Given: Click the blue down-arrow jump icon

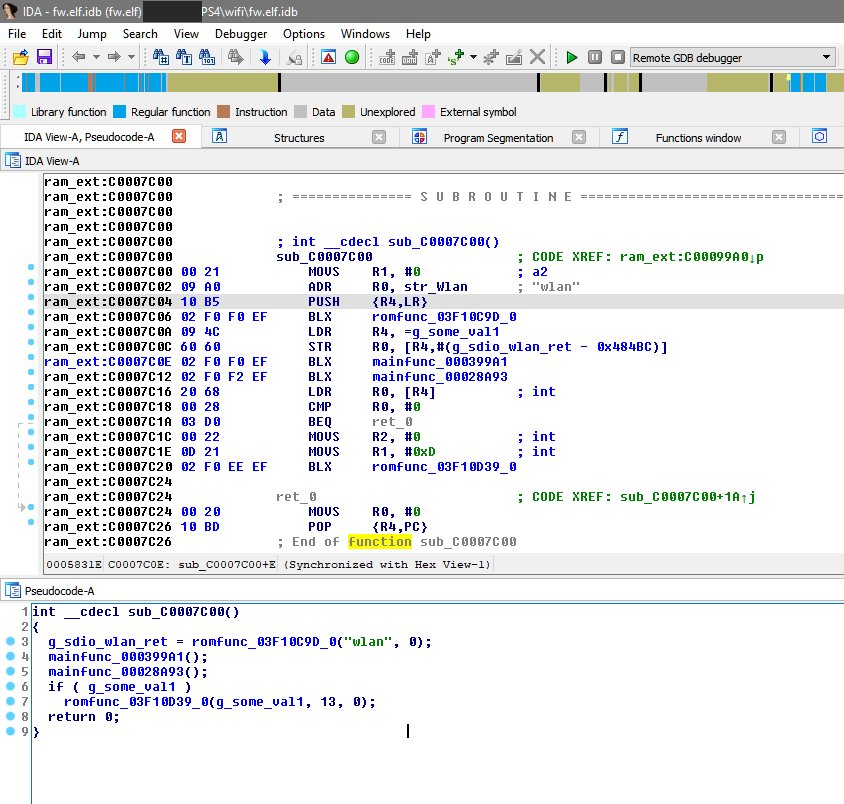Looking at the screenshot, I should [264, 58].
